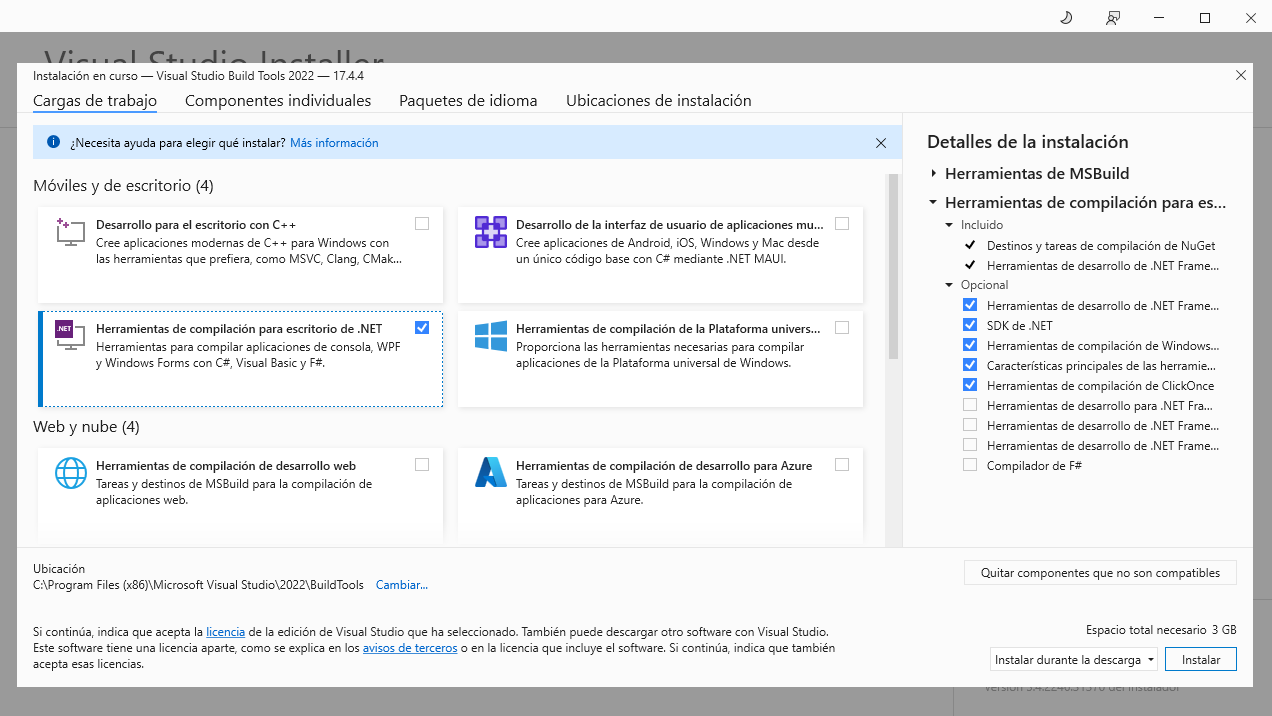Uncheck the SDK de .NET optional component

coord(970,325)
